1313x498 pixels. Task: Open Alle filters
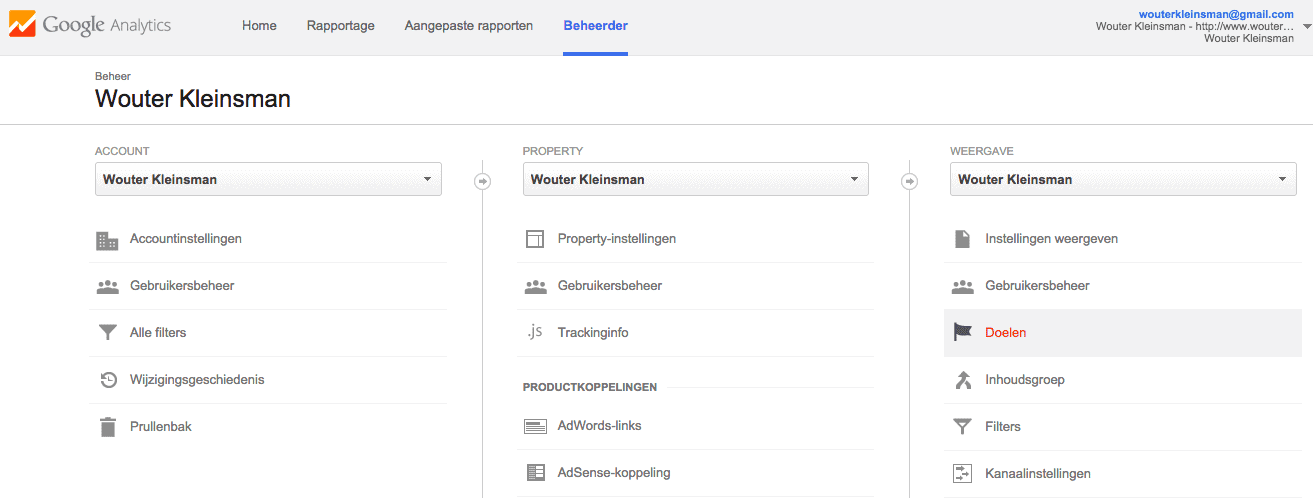click(x=158, y=333)
